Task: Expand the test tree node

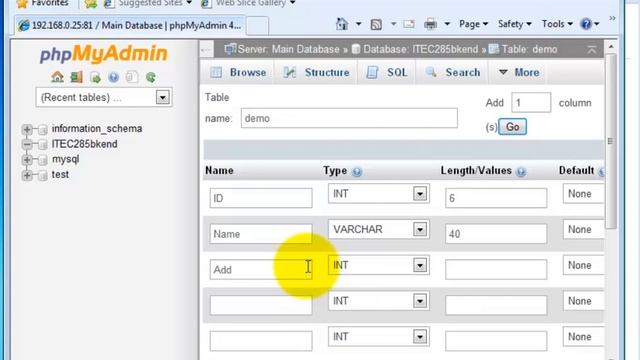Action: pos(27,175)
